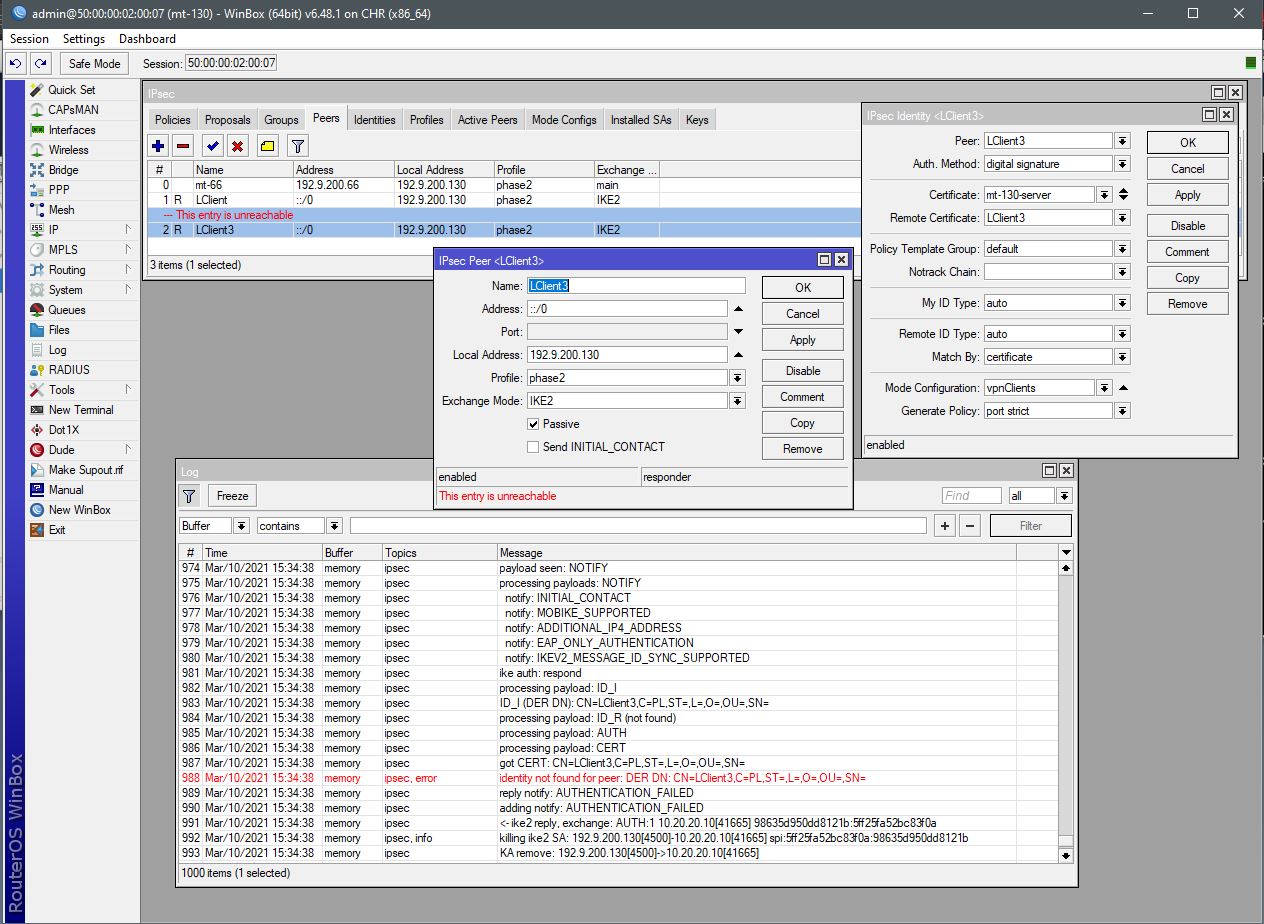Toggle the Passive checkbox
1264x924 pixels.
[x=533, y=424]
